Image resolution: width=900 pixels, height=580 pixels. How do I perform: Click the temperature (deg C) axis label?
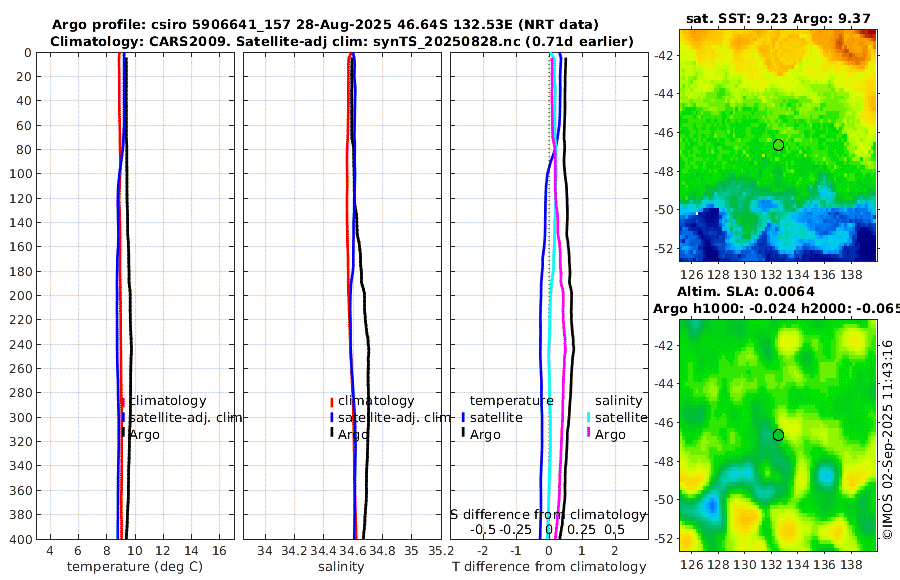click(135, 567)
